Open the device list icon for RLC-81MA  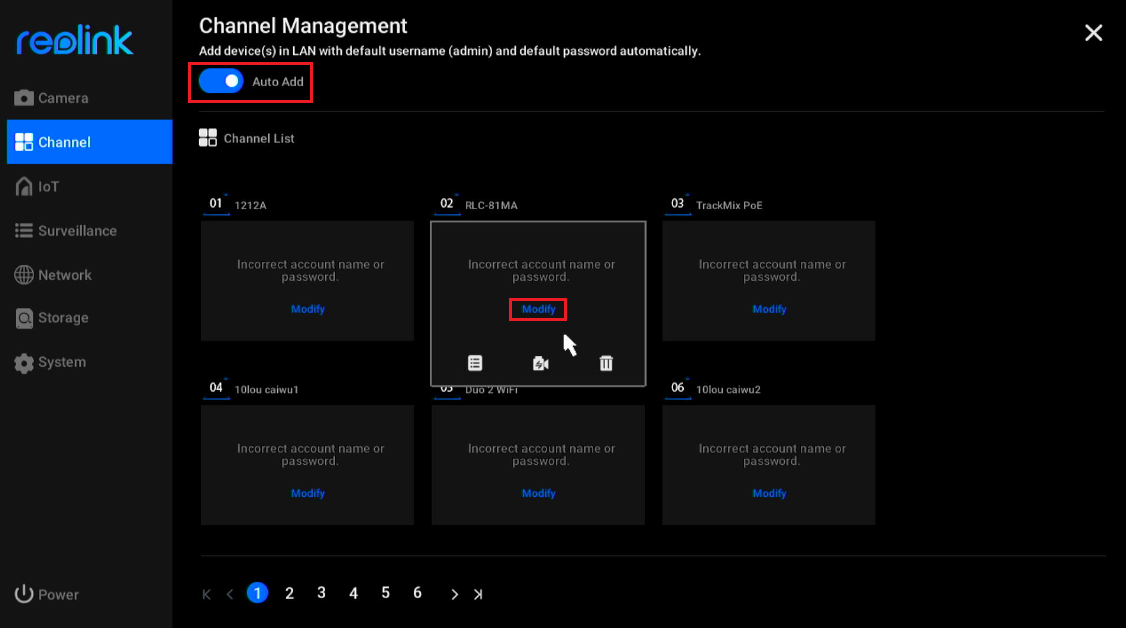(475, 363)
